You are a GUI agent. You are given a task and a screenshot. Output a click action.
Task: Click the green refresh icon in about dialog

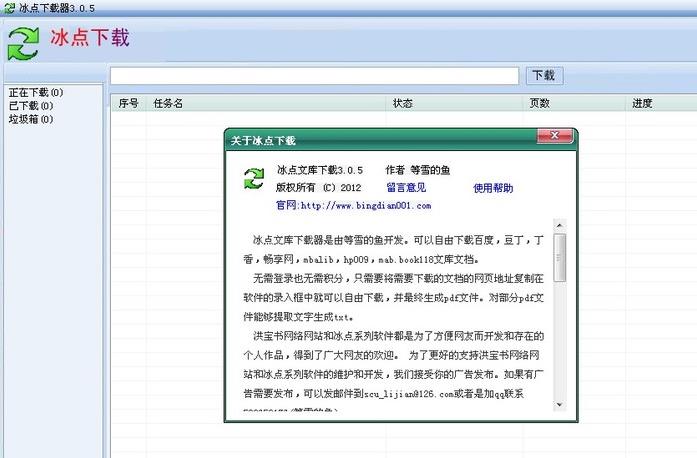coord(254,178)
